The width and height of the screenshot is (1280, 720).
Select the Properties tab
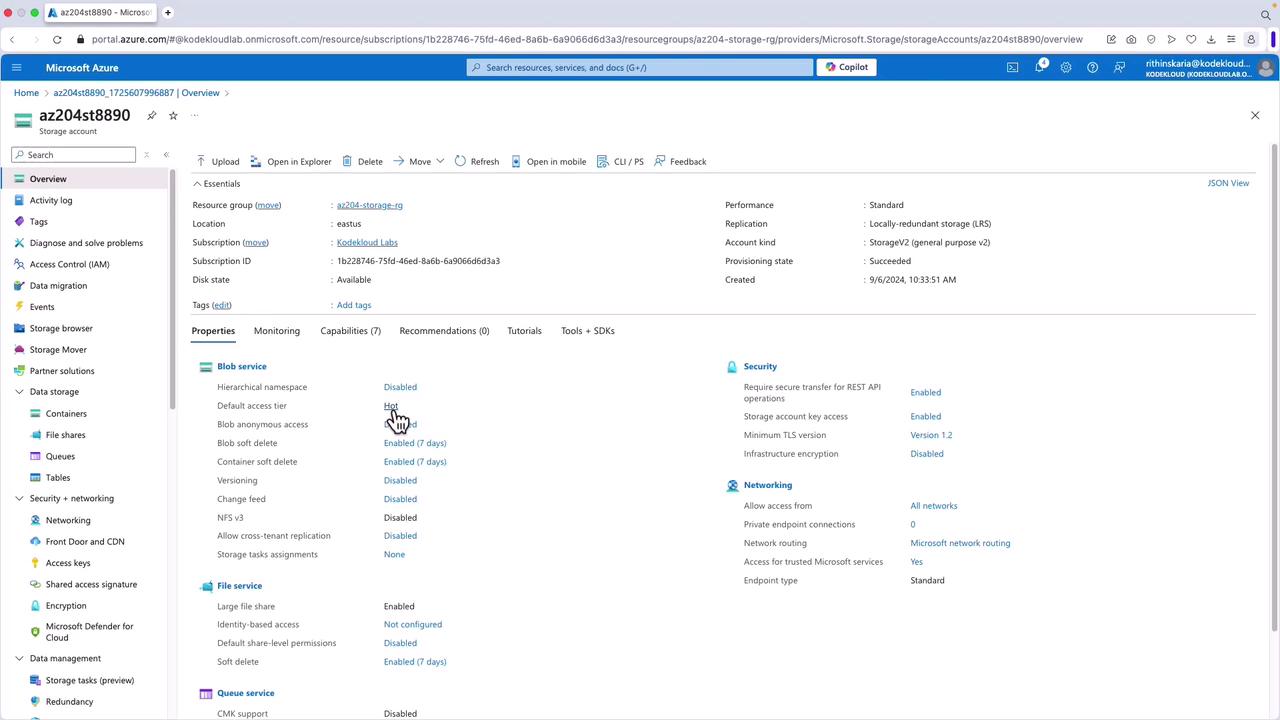point(213,331)
